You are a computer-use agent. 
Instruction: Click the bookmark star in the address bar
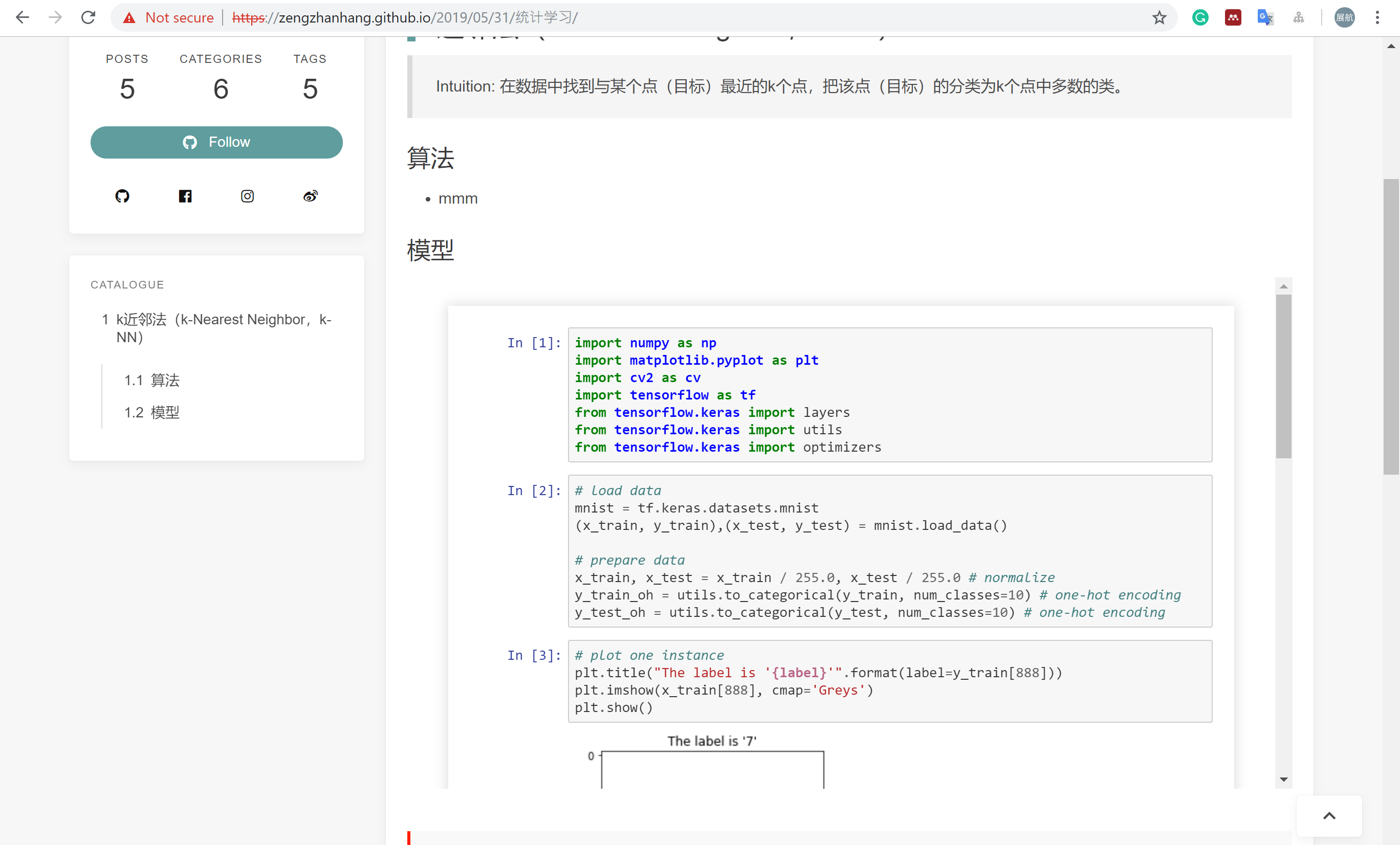pos(1159,17)
